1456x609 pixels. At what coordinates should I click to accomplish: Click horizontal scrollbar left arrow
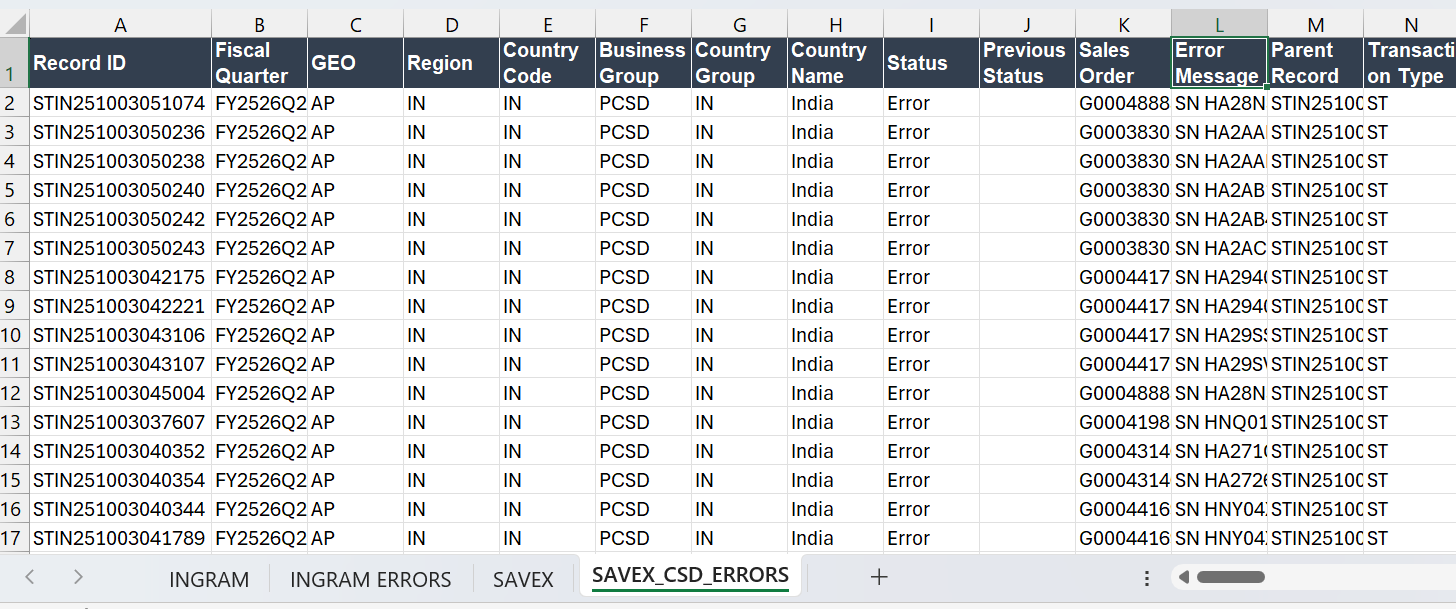click(x=1185, y=577)
